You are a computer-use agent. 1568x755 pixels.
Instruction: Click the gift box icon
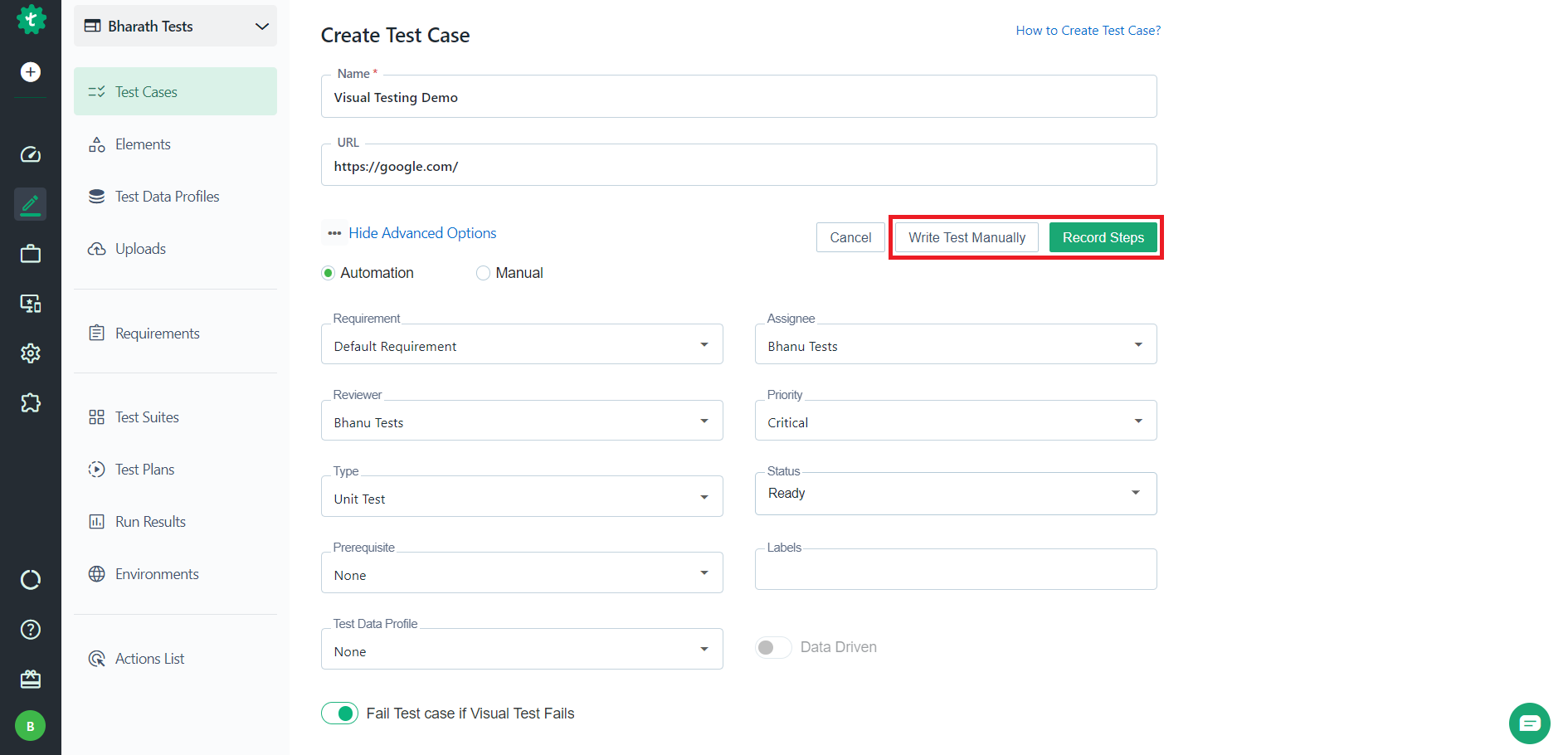coord(31,679)
